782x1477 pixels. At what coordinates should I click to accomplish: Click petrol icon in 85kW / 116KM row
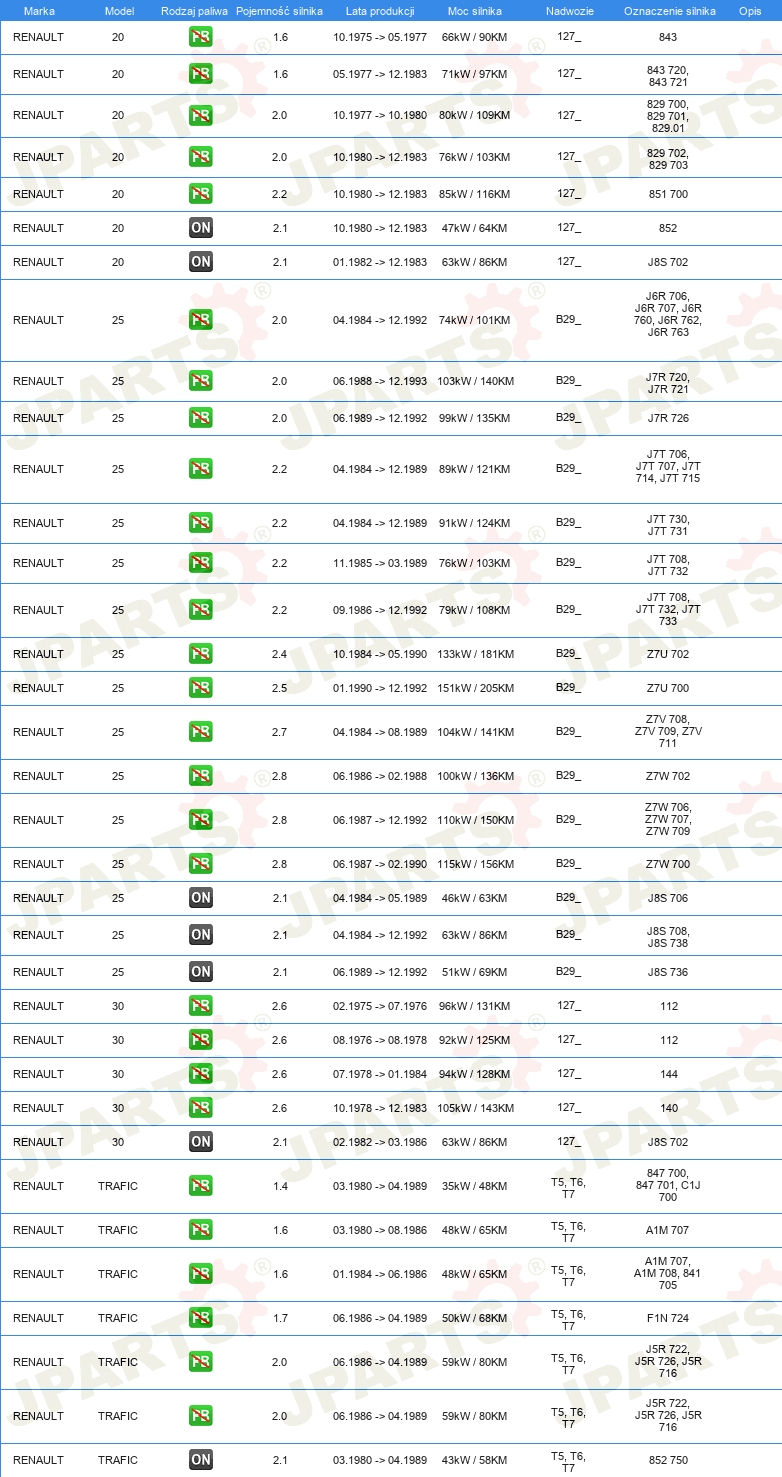click(200, 195)
